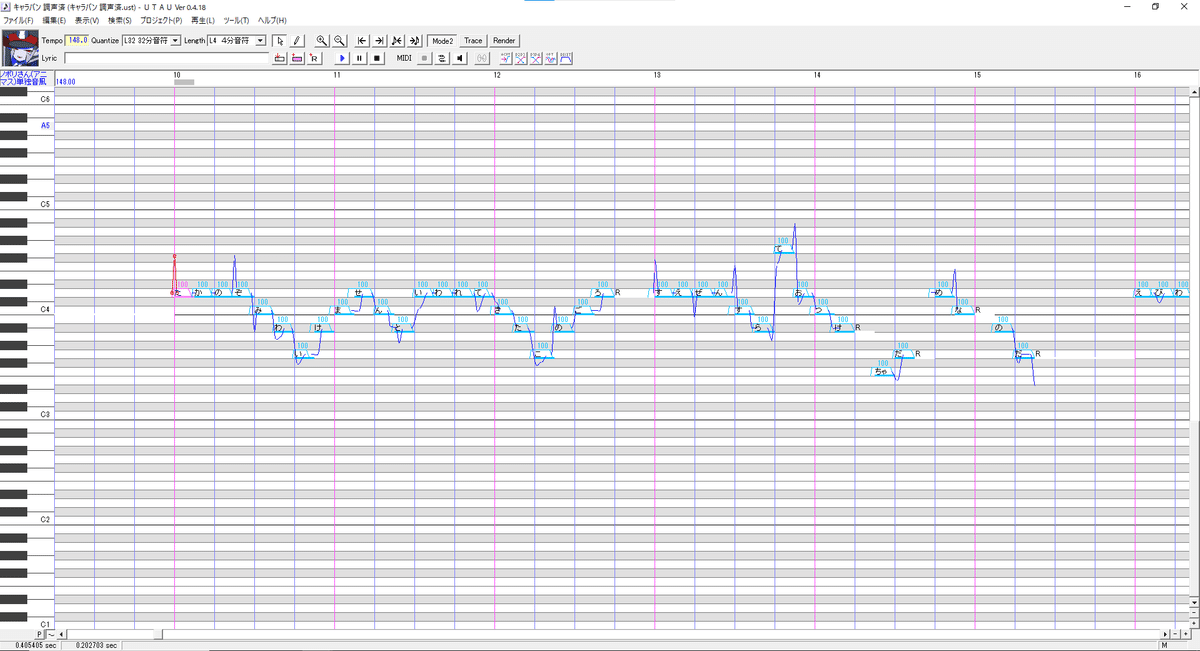Click horizontal zoom plus button
The image size is (1200, 651).
[1186, 634]
